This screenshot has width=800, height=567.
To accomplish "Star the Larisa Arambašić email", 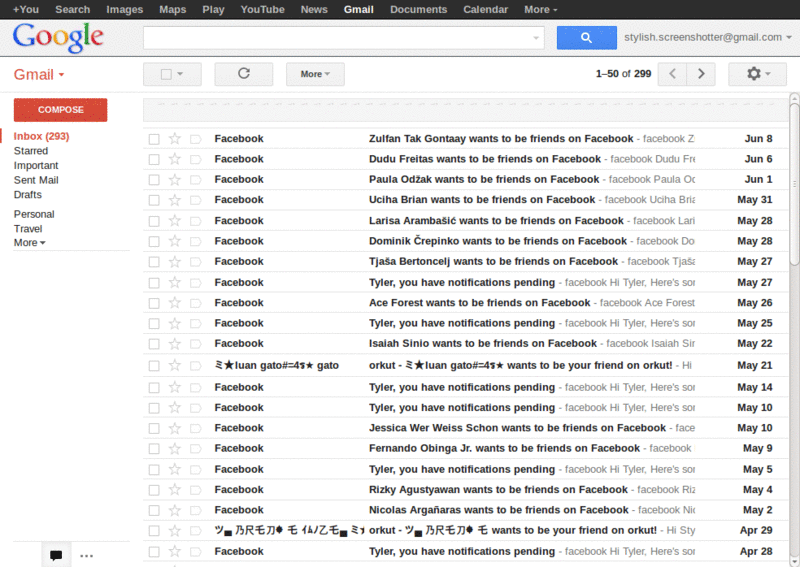I will [174, 221].
